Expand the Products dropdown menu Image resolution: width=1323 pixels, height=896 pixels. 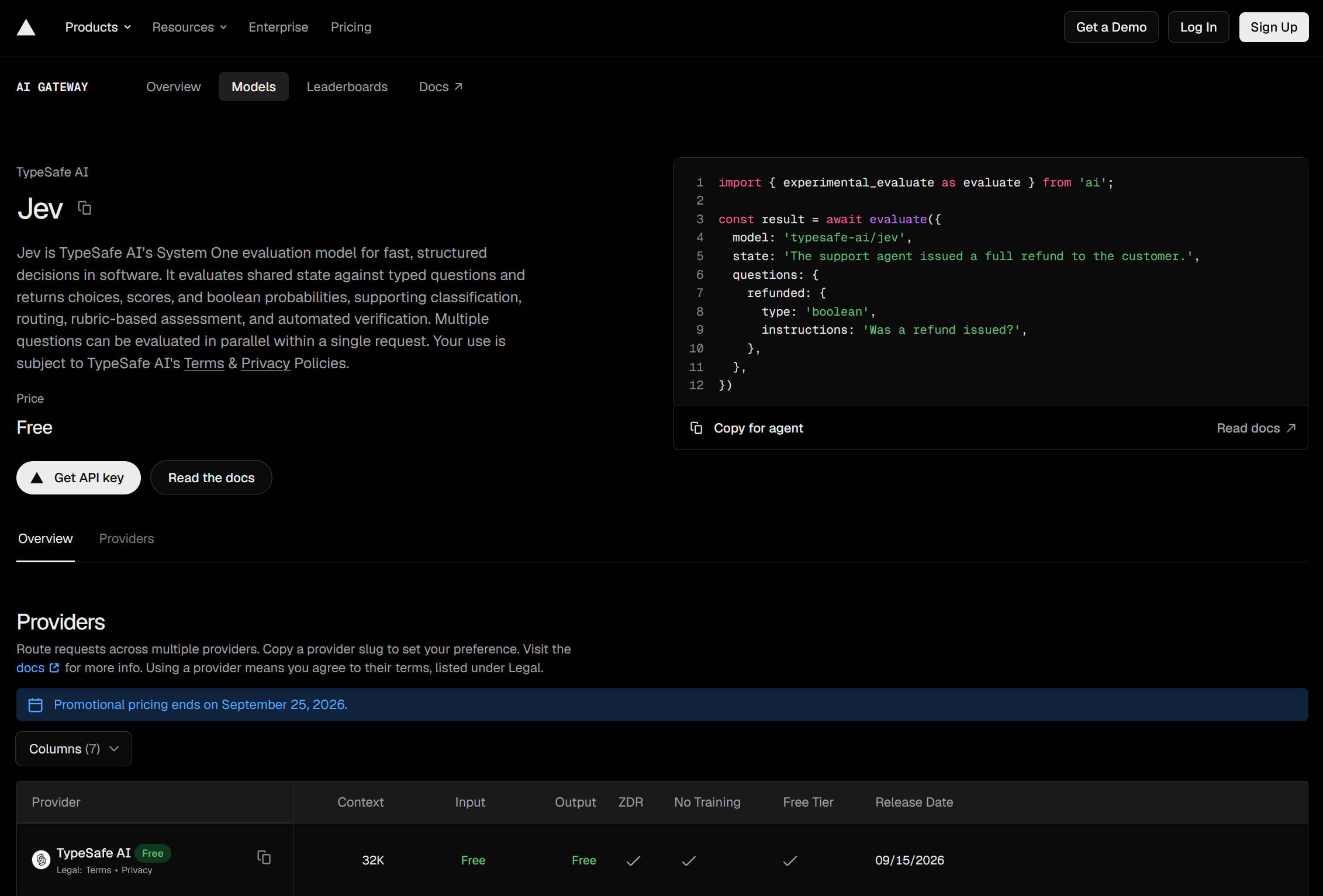pos(98,27)
